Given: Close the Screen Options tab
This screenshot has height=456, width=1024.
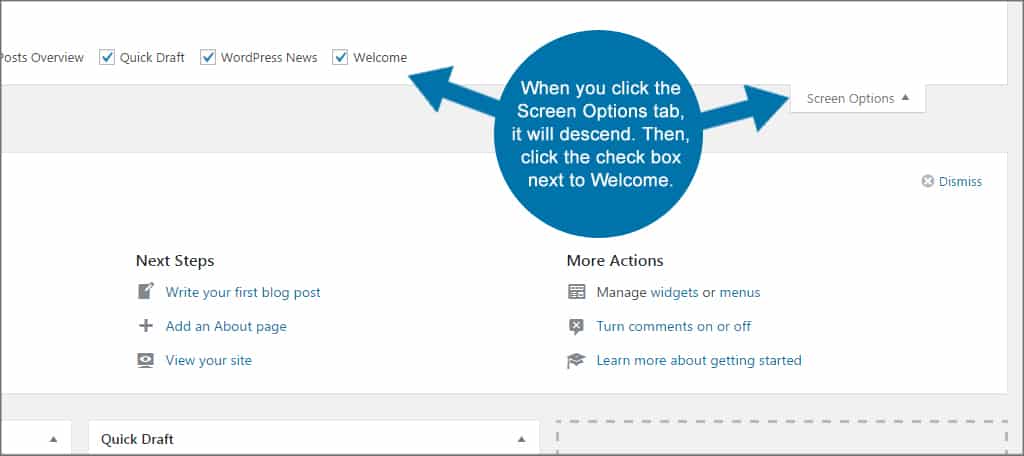Looking at the screenshot, I should [x=857, y=98].
